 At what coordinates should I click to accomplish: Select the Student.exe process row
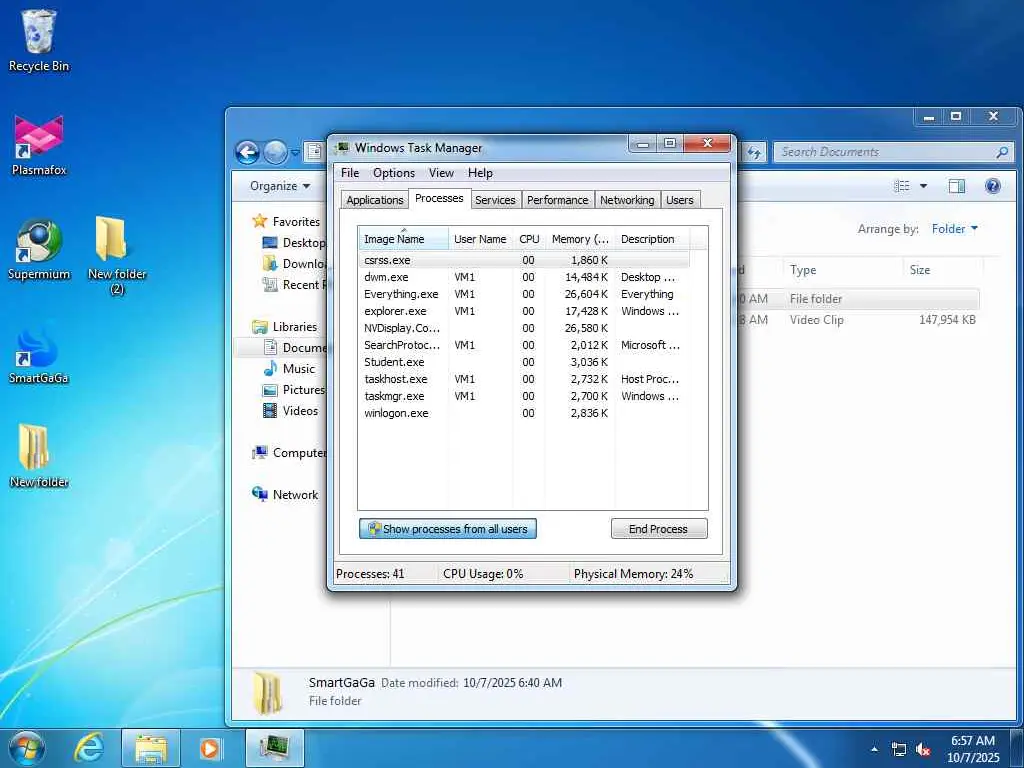(x=524, y=362)
